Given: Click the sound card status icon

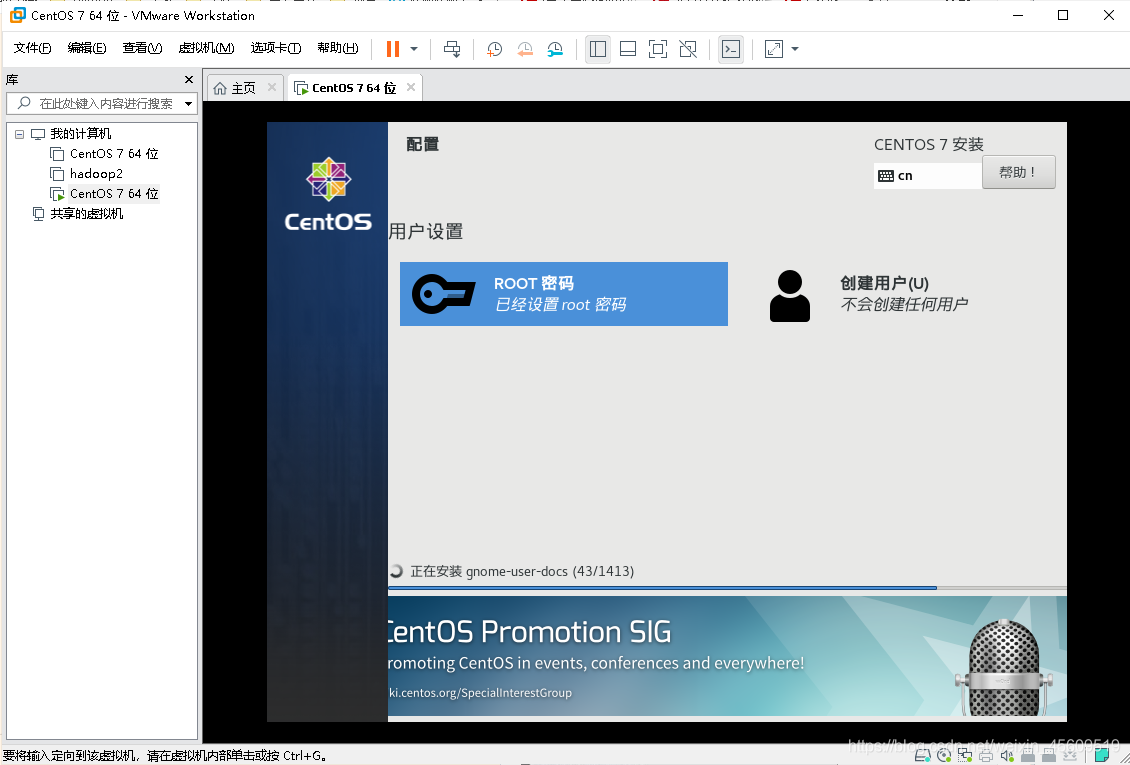Looking at the screenshot, I should pos(1007,756).
